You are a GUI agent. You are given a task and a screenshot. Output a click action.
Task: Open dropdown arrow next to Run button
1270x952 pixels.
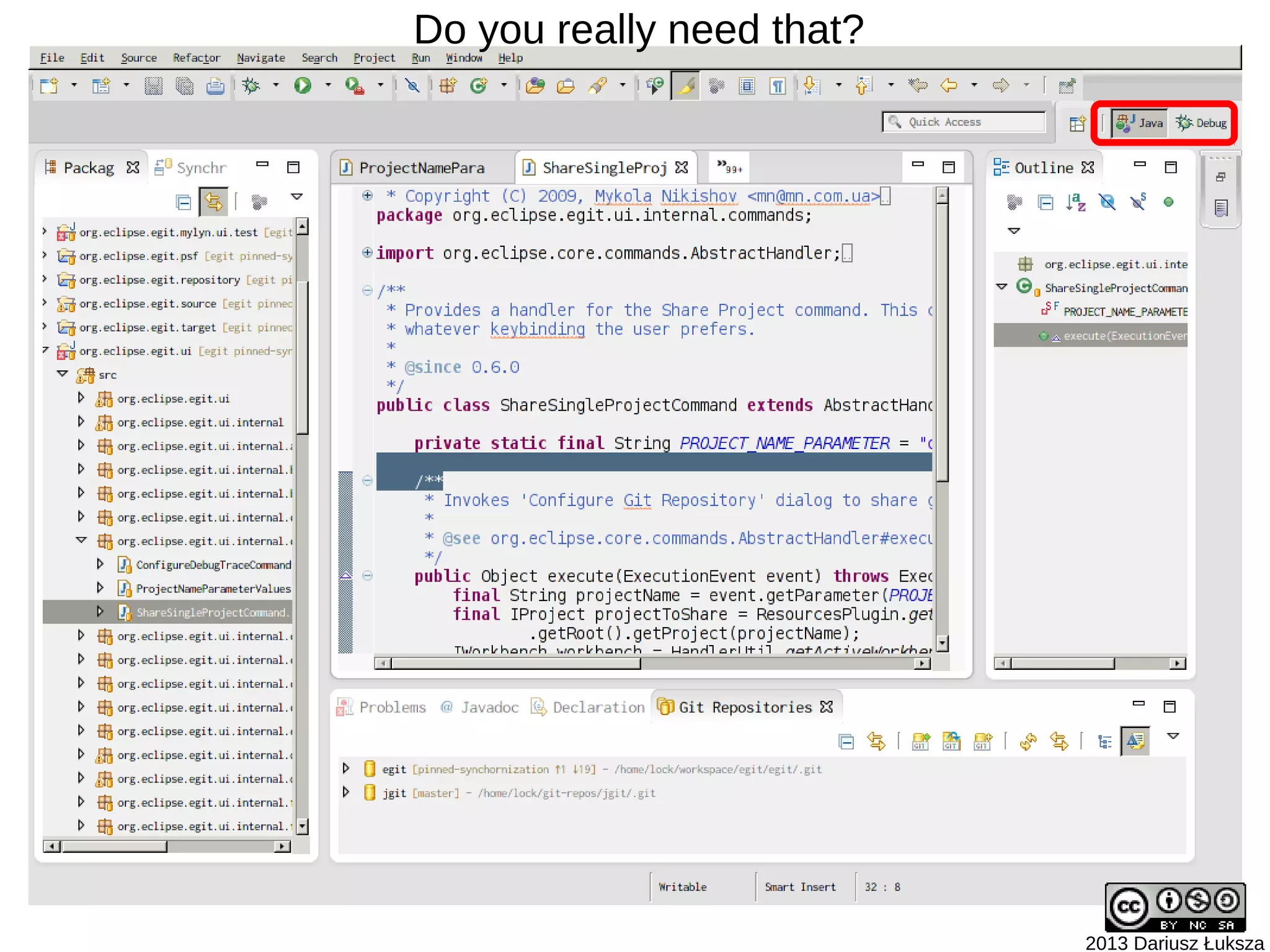click(x=328, y=86)
